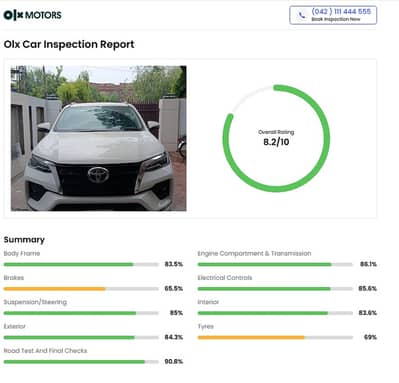Viewport: 399px width, 383px height.
Task: Click the phone icon in booking button
Action: coord(302,15)
